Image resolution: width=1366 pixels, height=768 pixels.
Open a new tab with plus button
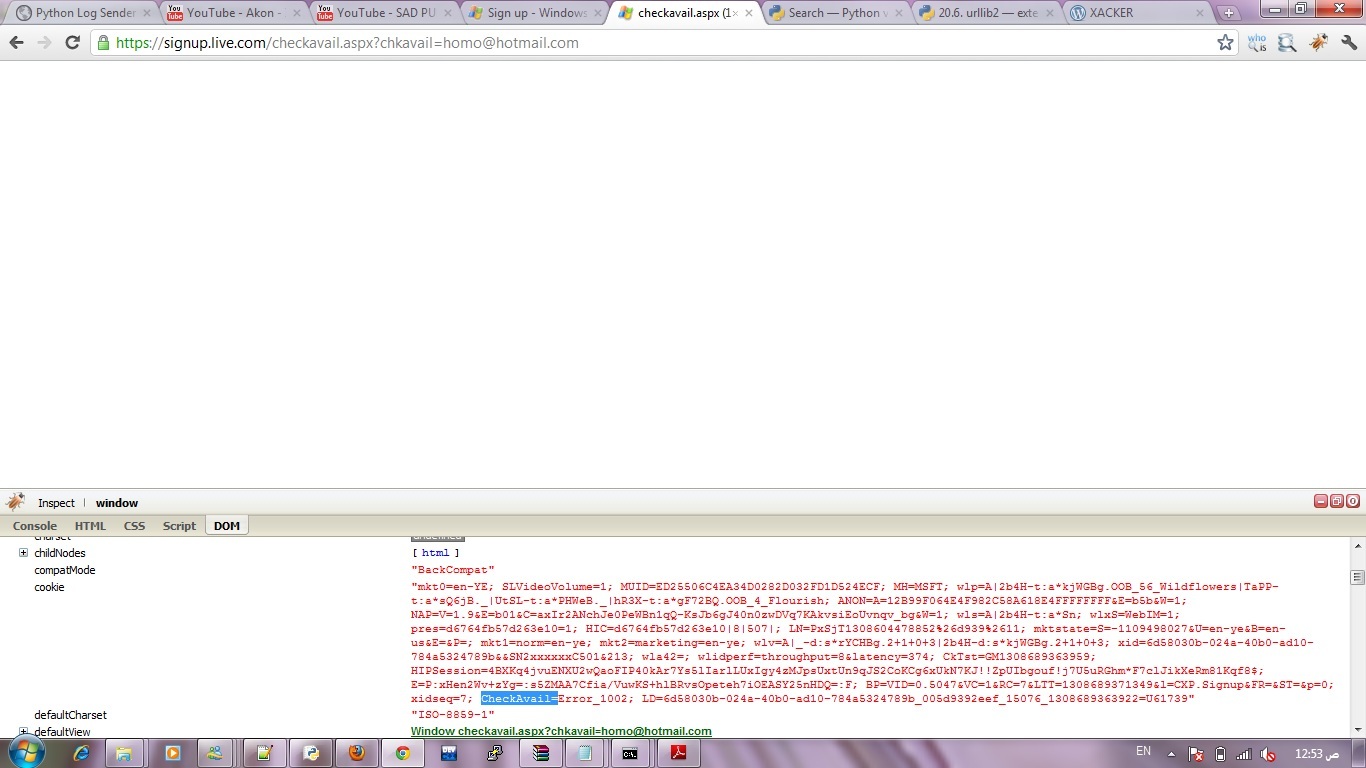(1228, 13)
